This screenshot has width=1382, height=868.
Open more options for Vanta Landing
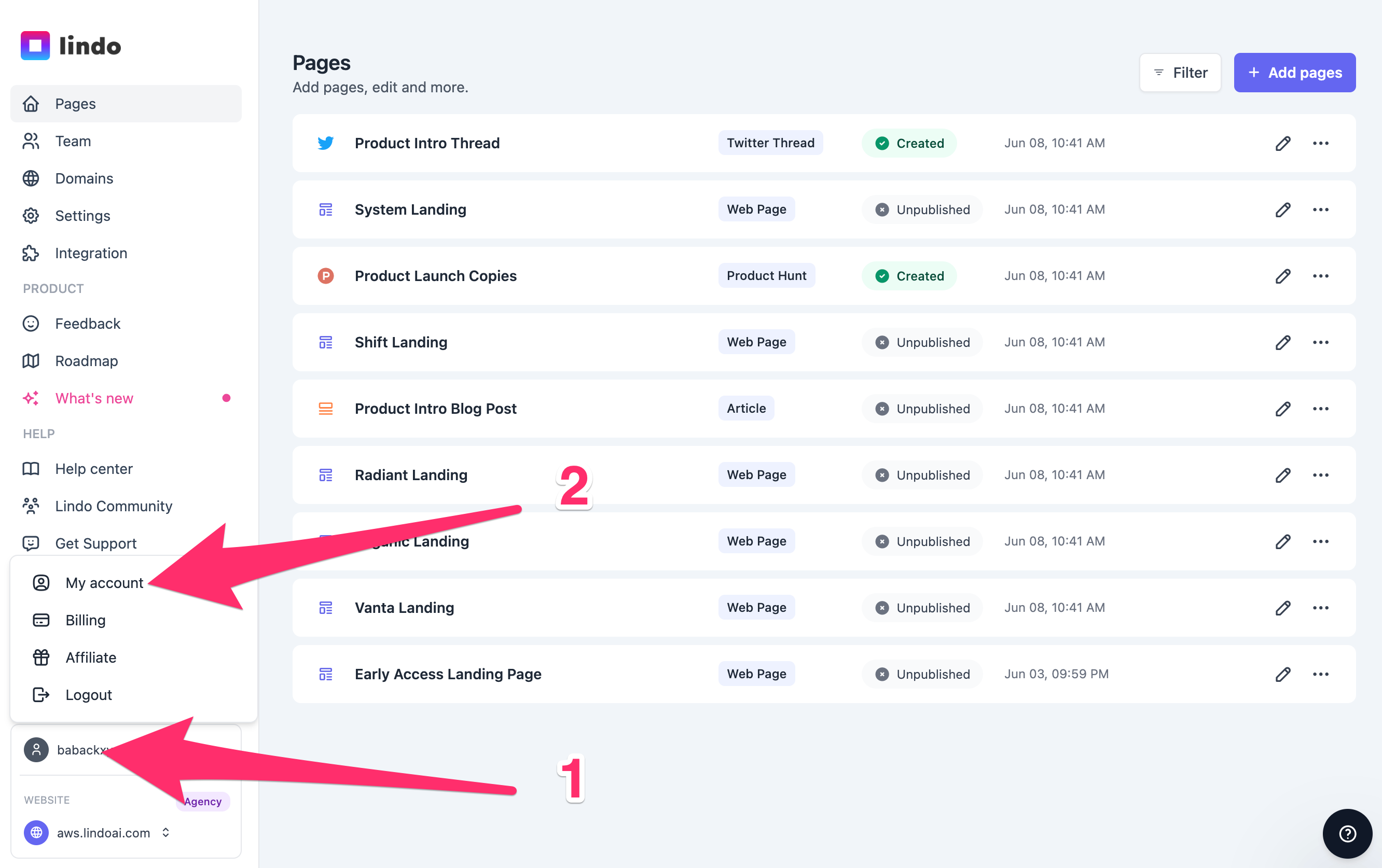(1321, 608)
